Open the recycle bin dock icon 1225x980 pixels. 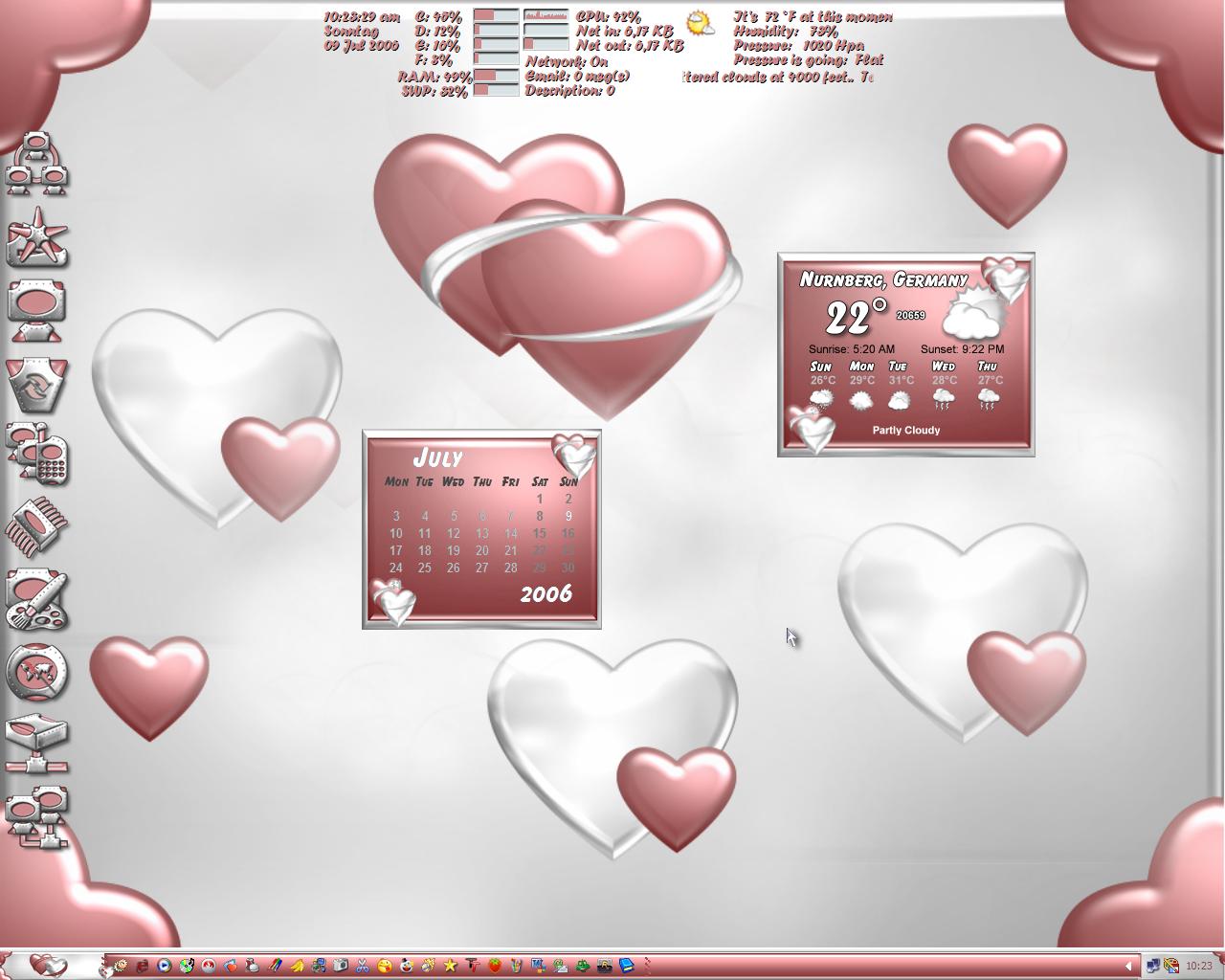pos(36,385)
